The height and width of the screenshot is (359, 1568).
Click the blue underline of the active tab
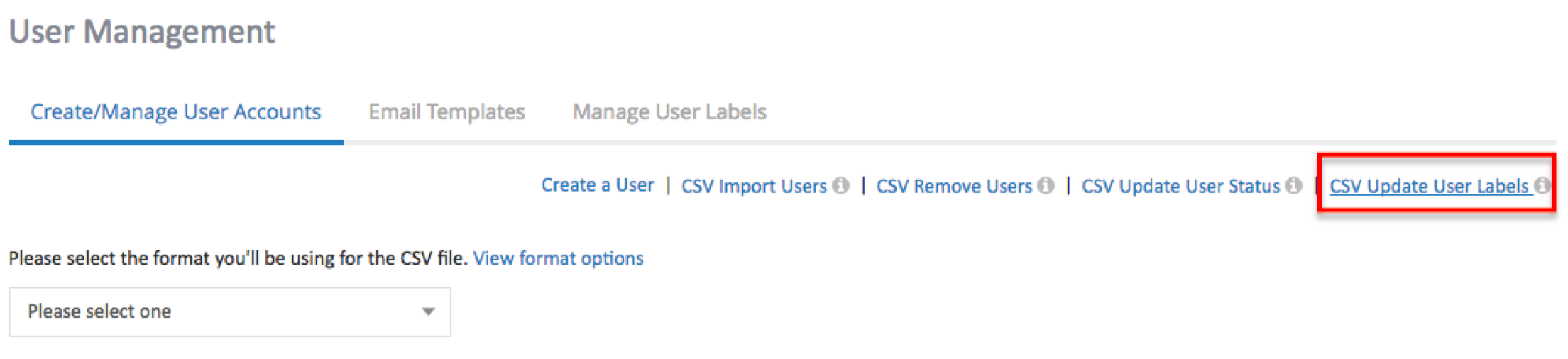[176, 143]
